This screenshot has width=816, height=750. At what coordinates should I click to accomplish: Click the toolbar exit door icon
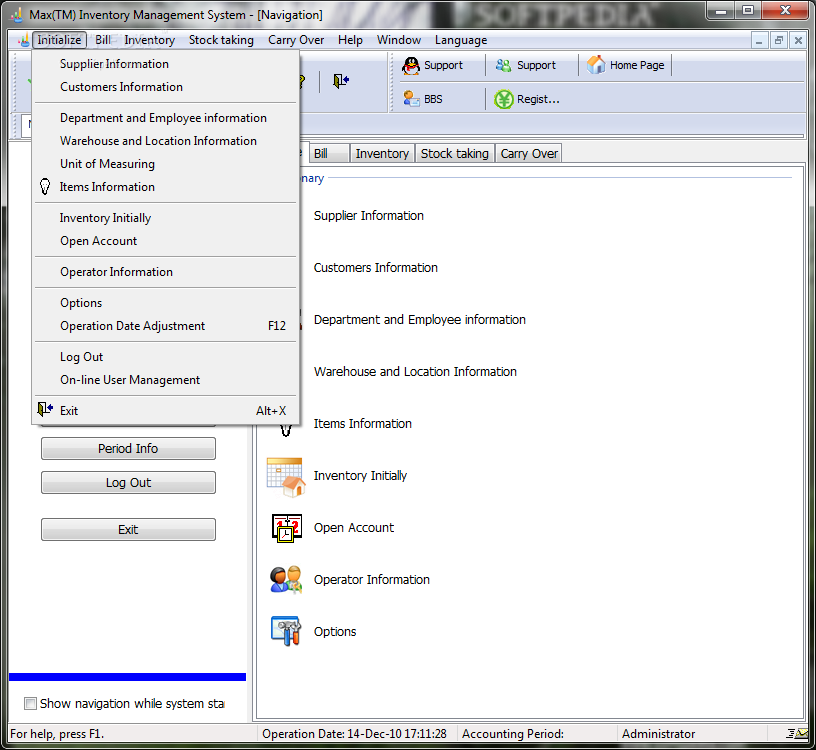(341, 81)
